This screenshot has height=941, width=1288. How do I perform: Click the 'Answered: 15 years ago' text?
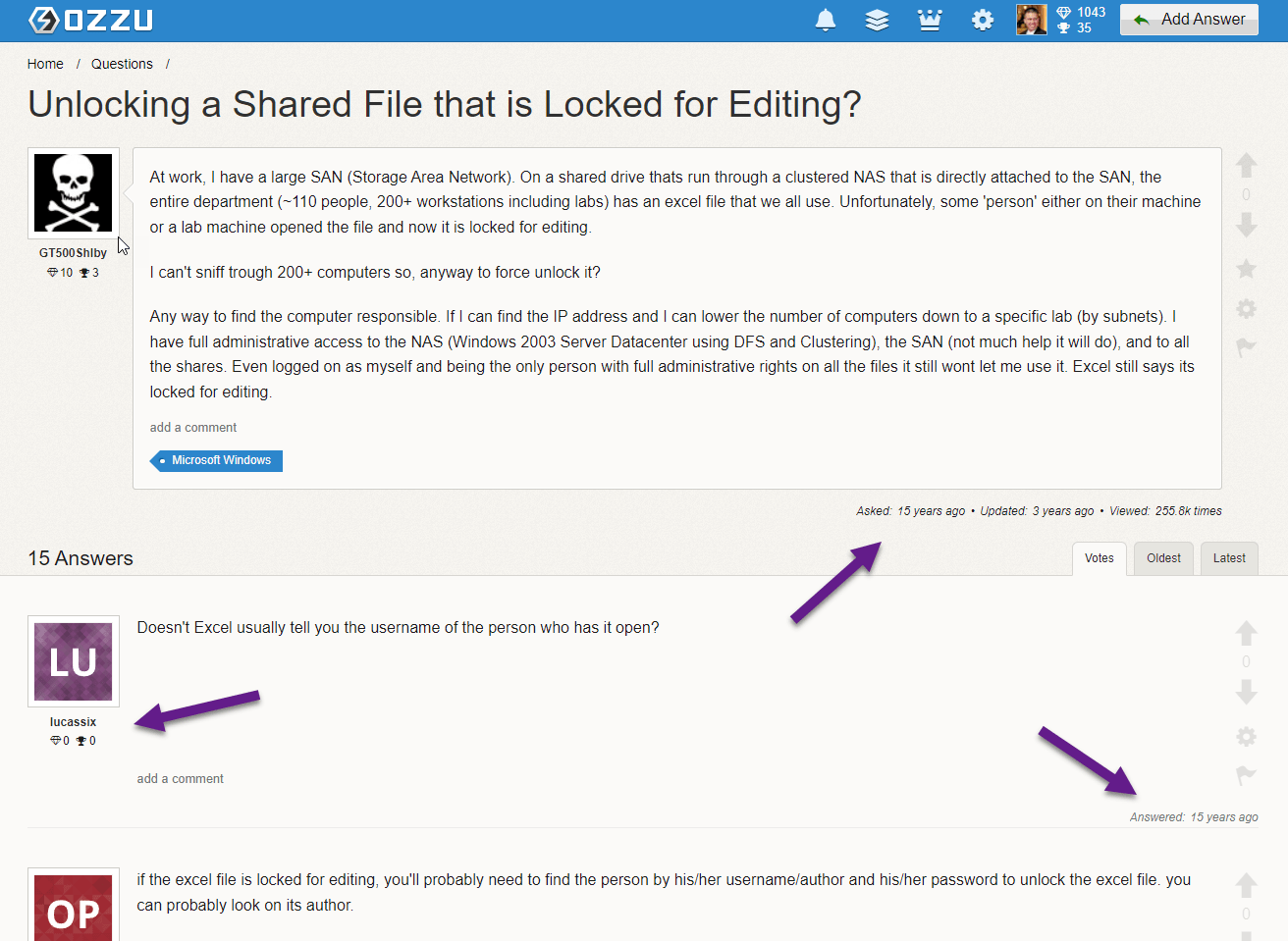click(1194, 817)
